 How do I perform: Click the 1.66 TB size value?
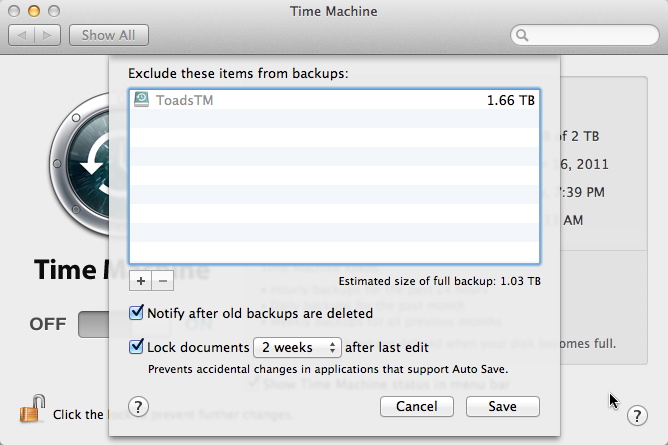(510, 100)
